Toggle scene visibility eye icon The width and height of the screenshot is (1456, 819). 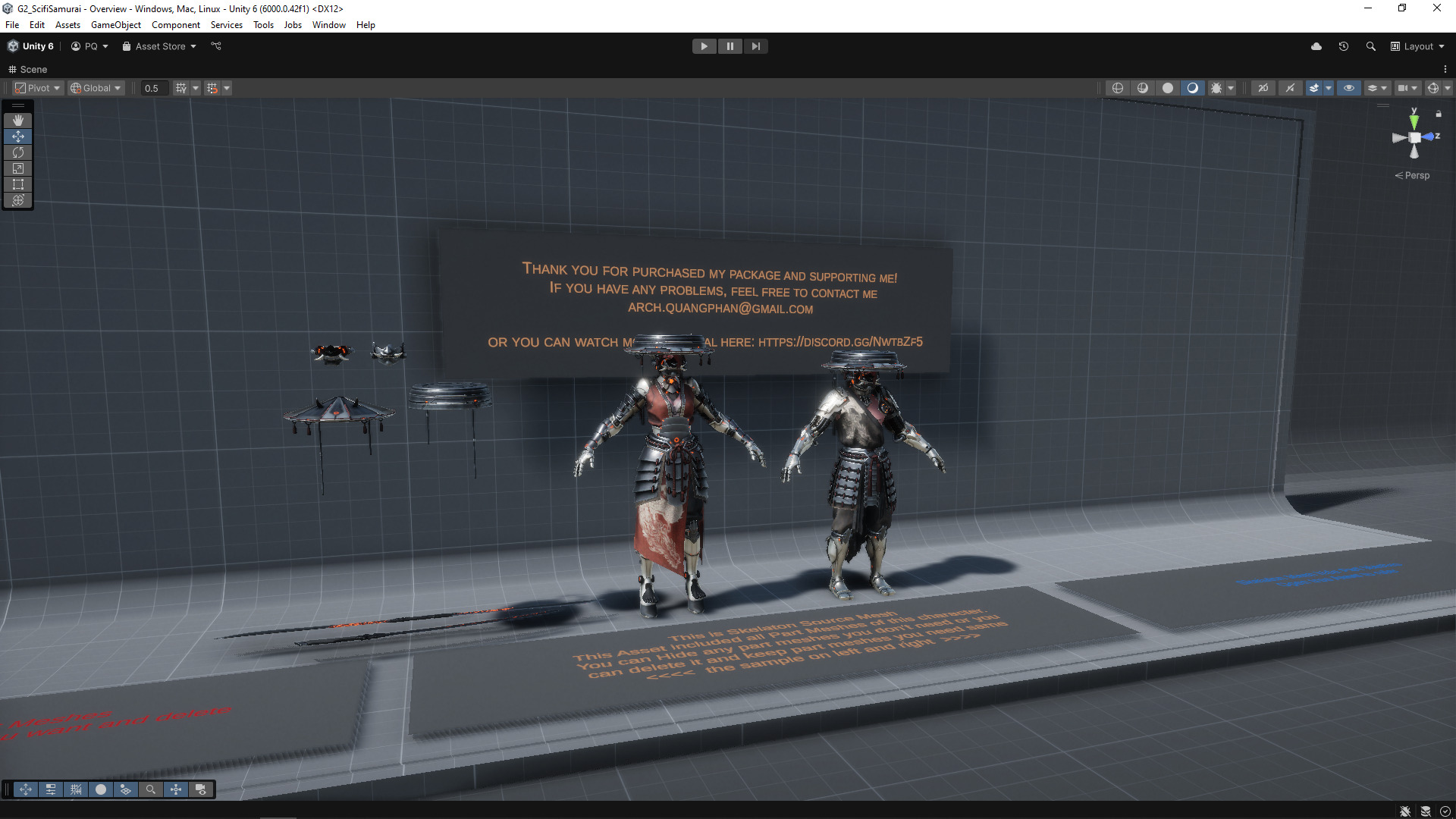pos(1349,88)
